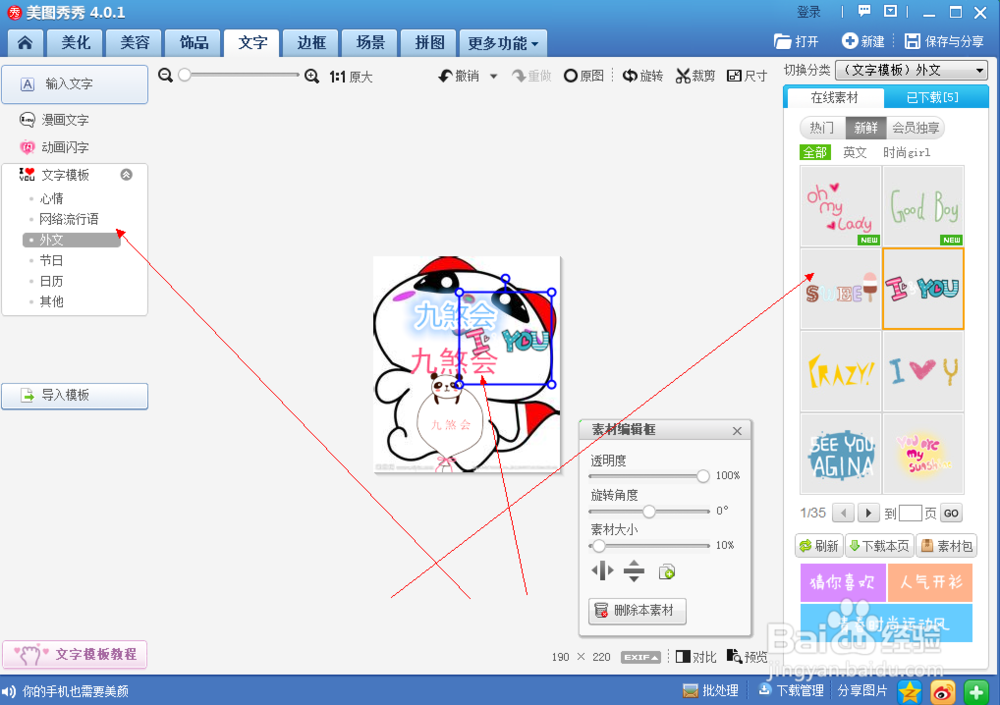
Task: Open the 拼图 tab
Action: 429,43
